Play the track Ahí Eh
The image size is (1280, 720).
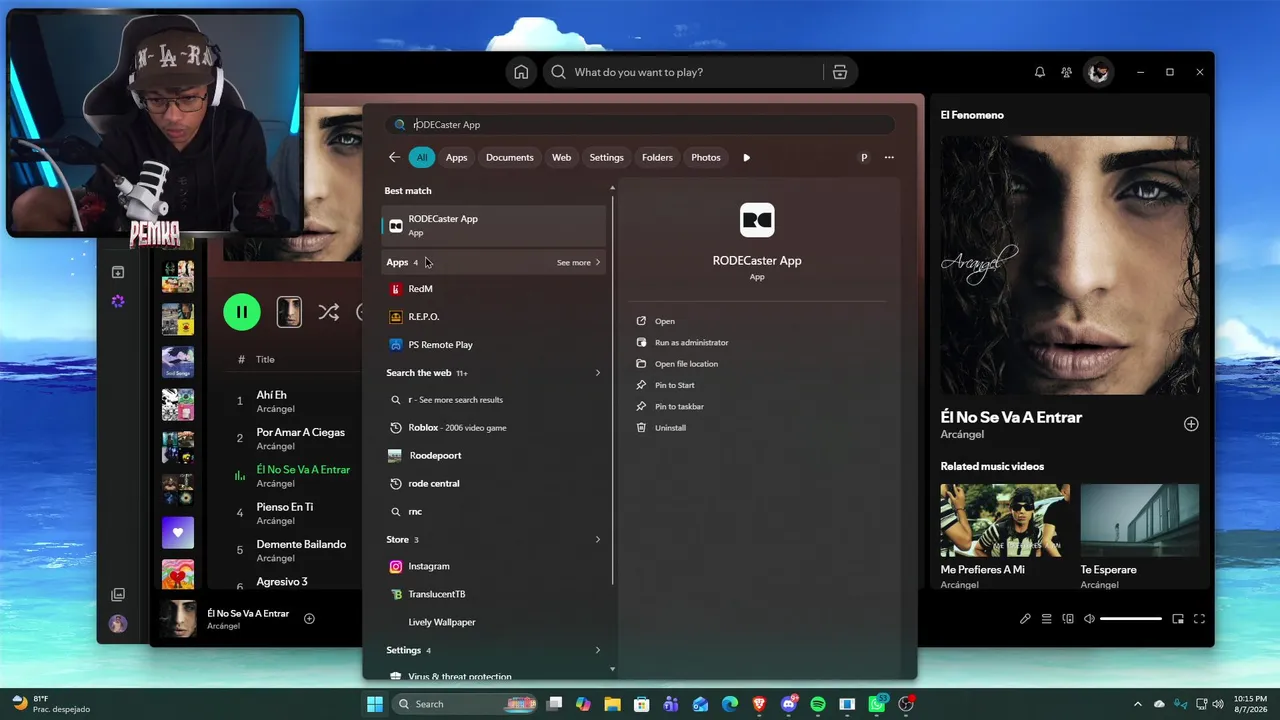pyautogui.click(x=271, y=395)
